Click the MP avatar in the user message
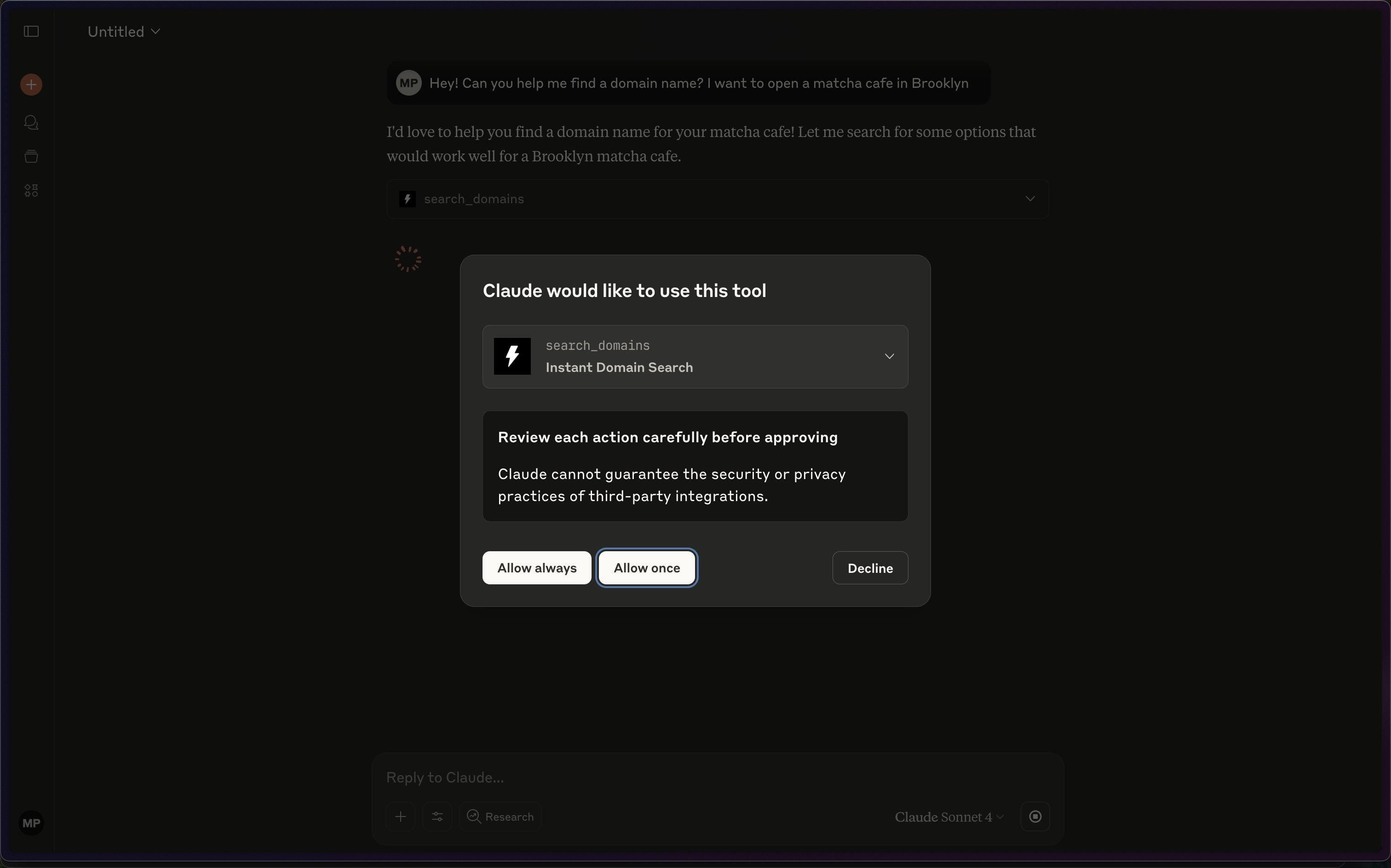The height and width of the screenshot is (868, 1391). click(x=408, y=83)
